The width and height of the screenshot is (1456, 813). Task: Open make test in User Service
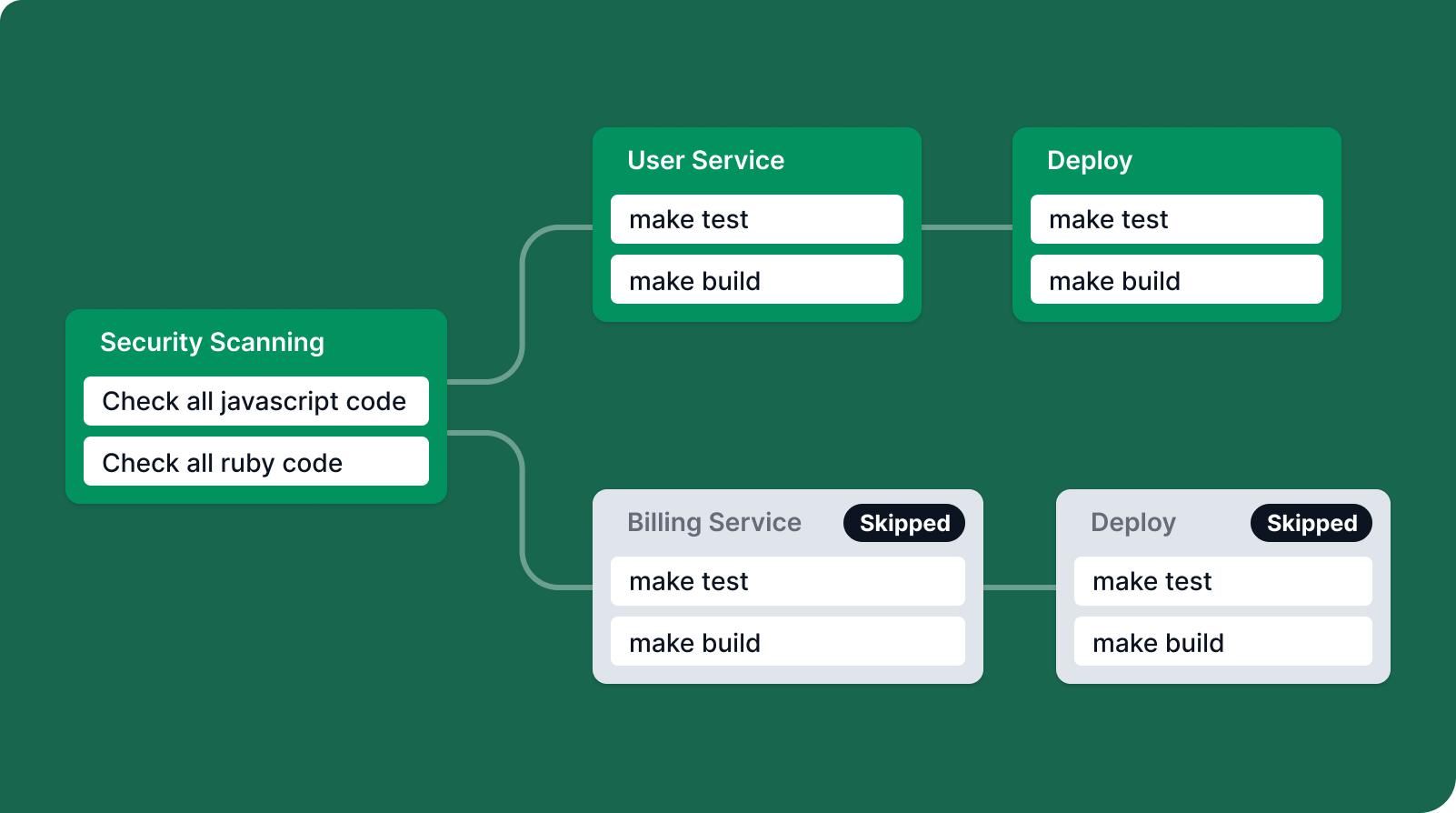coord(757,219)
